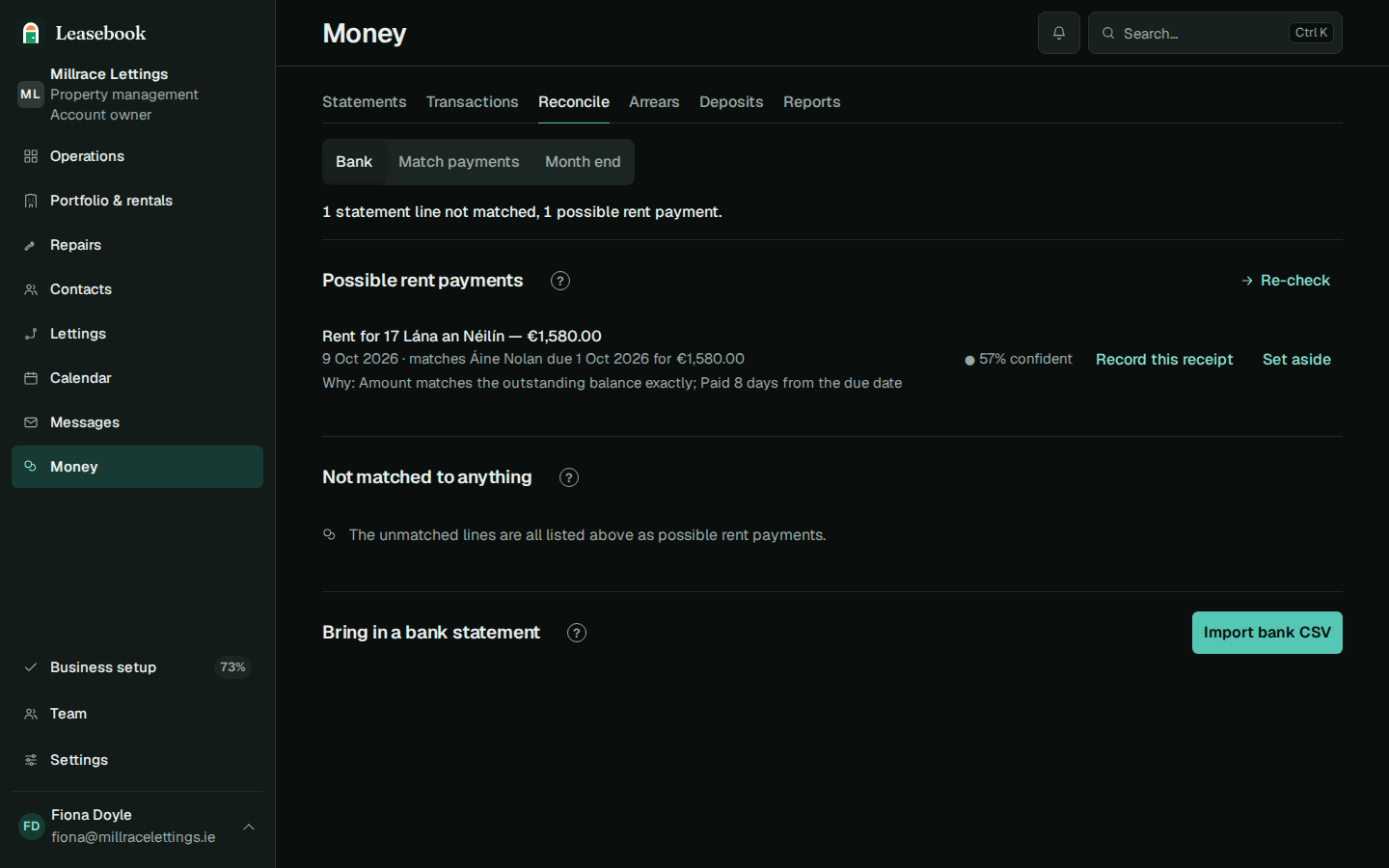Show help for Possible rent payments
The width and height of the screenshot is (1389, 868).
[x=560, y=281]
